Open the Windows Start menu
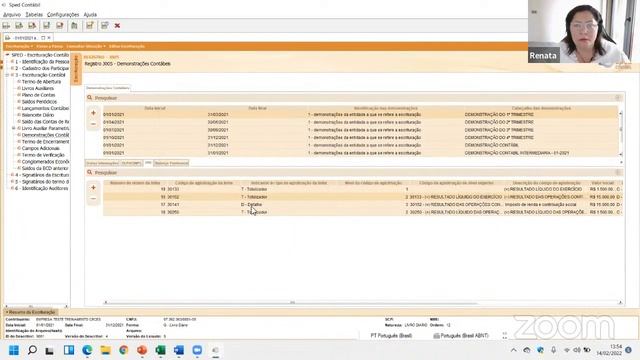Viewport: 640px width, 360px height. tap(14, 350)
